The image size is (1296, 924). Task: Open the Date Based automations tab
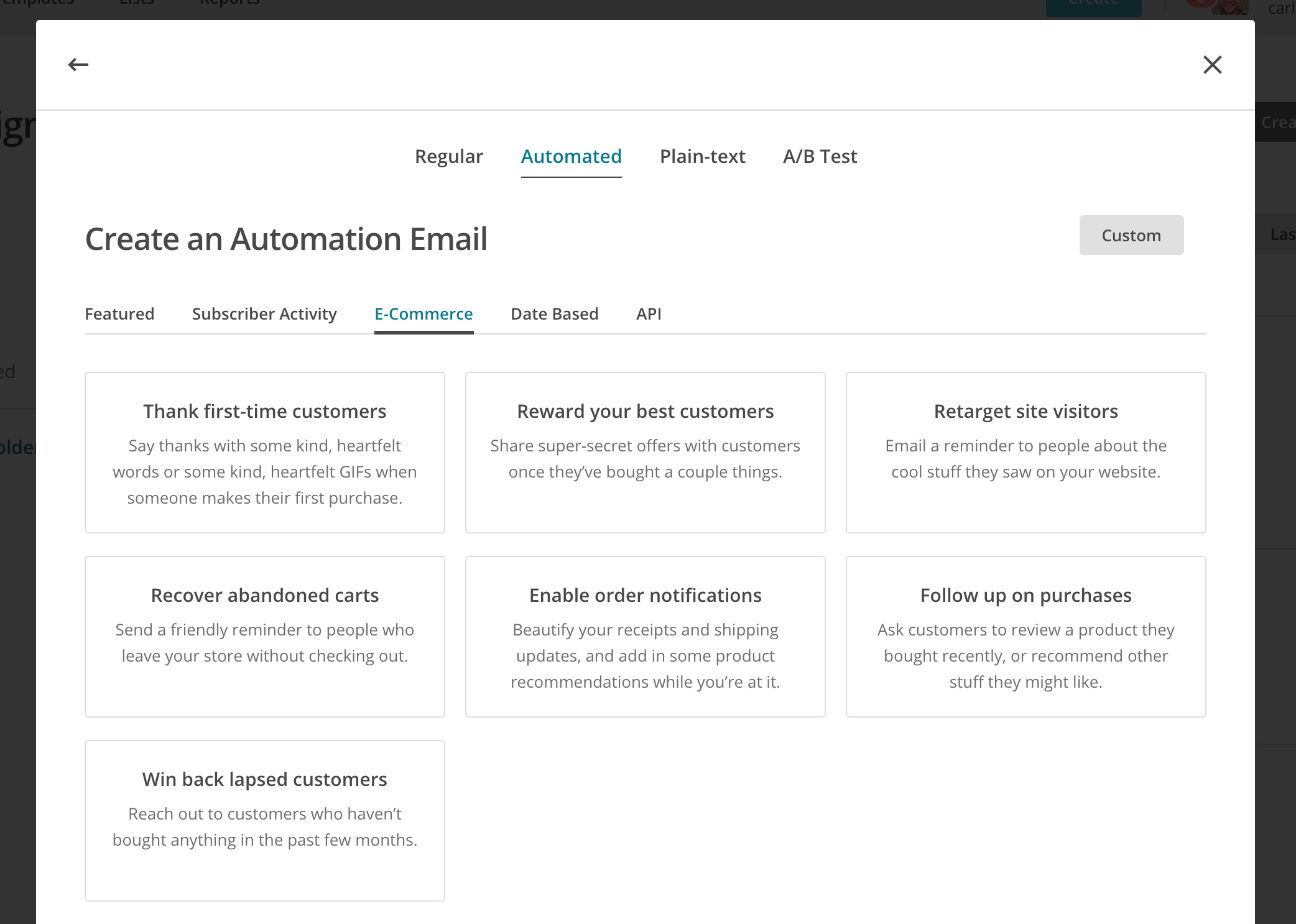click(554, 314)
